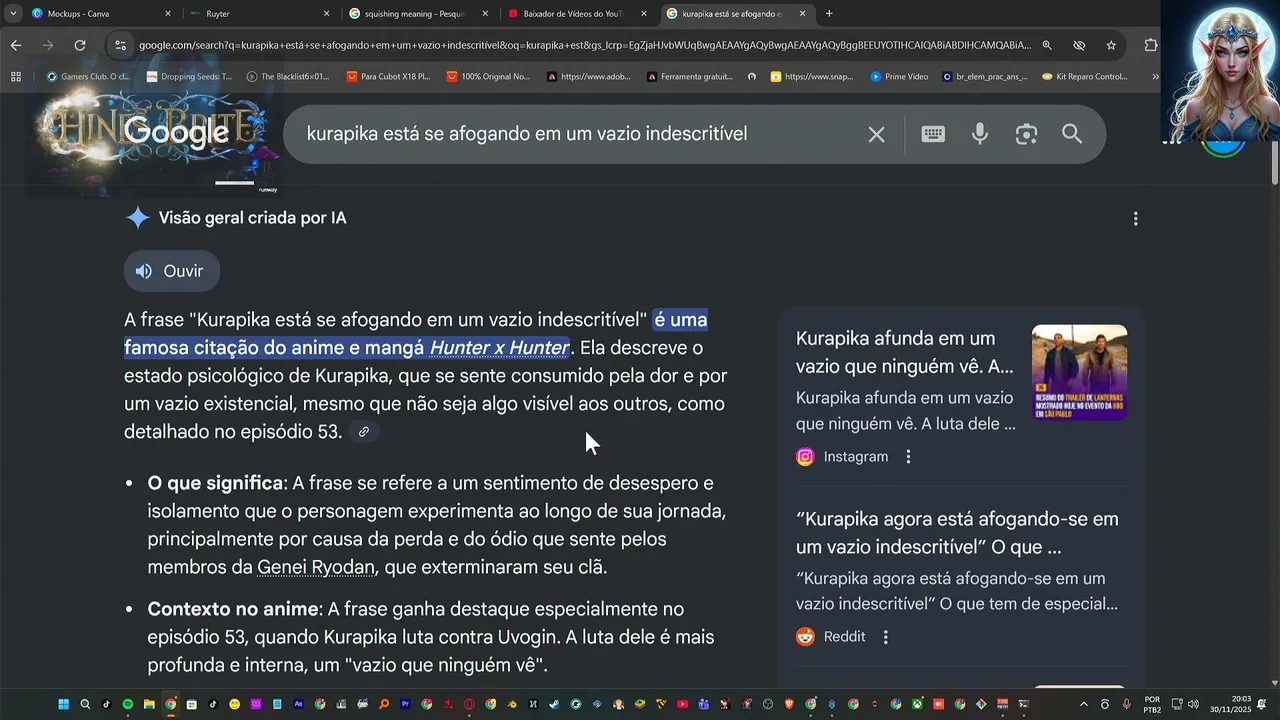Open Prime Video bookmark
Viewport: 1280px width, 720px height.
point(899,76)
